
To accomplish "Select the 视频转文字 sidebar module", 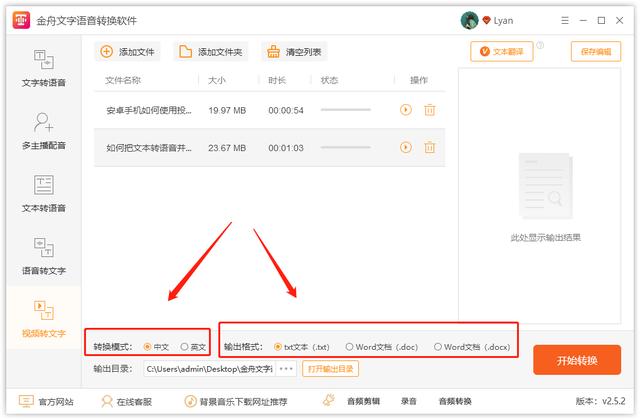I will (44, 318).
